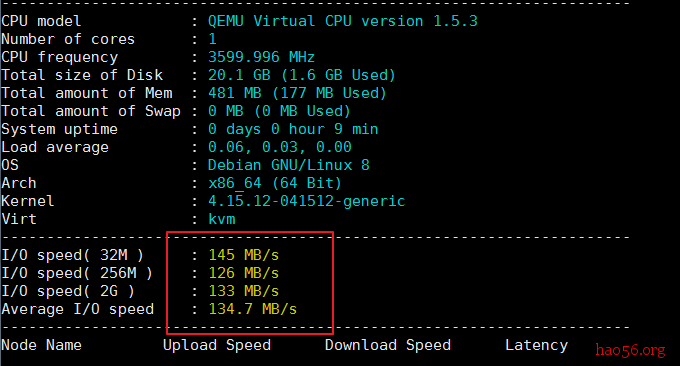Click the kvm virtualization value
The height and width of the screenshot is (366, 680).
pyautogui.click(x=222, y=219)
